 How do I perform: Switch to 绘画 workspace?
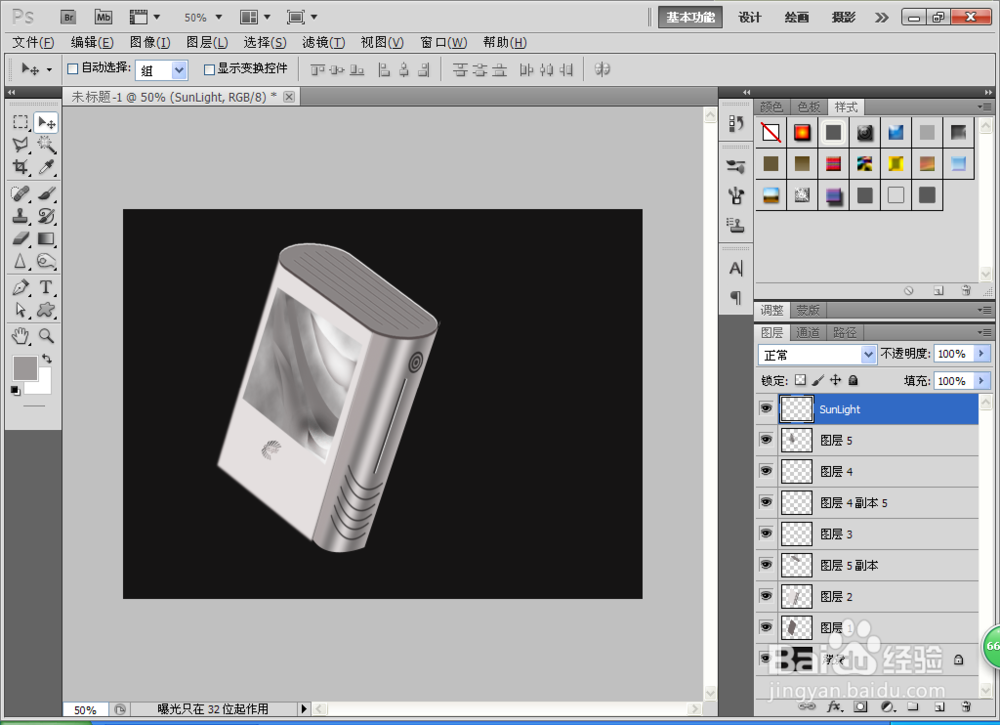click(797, 17)
